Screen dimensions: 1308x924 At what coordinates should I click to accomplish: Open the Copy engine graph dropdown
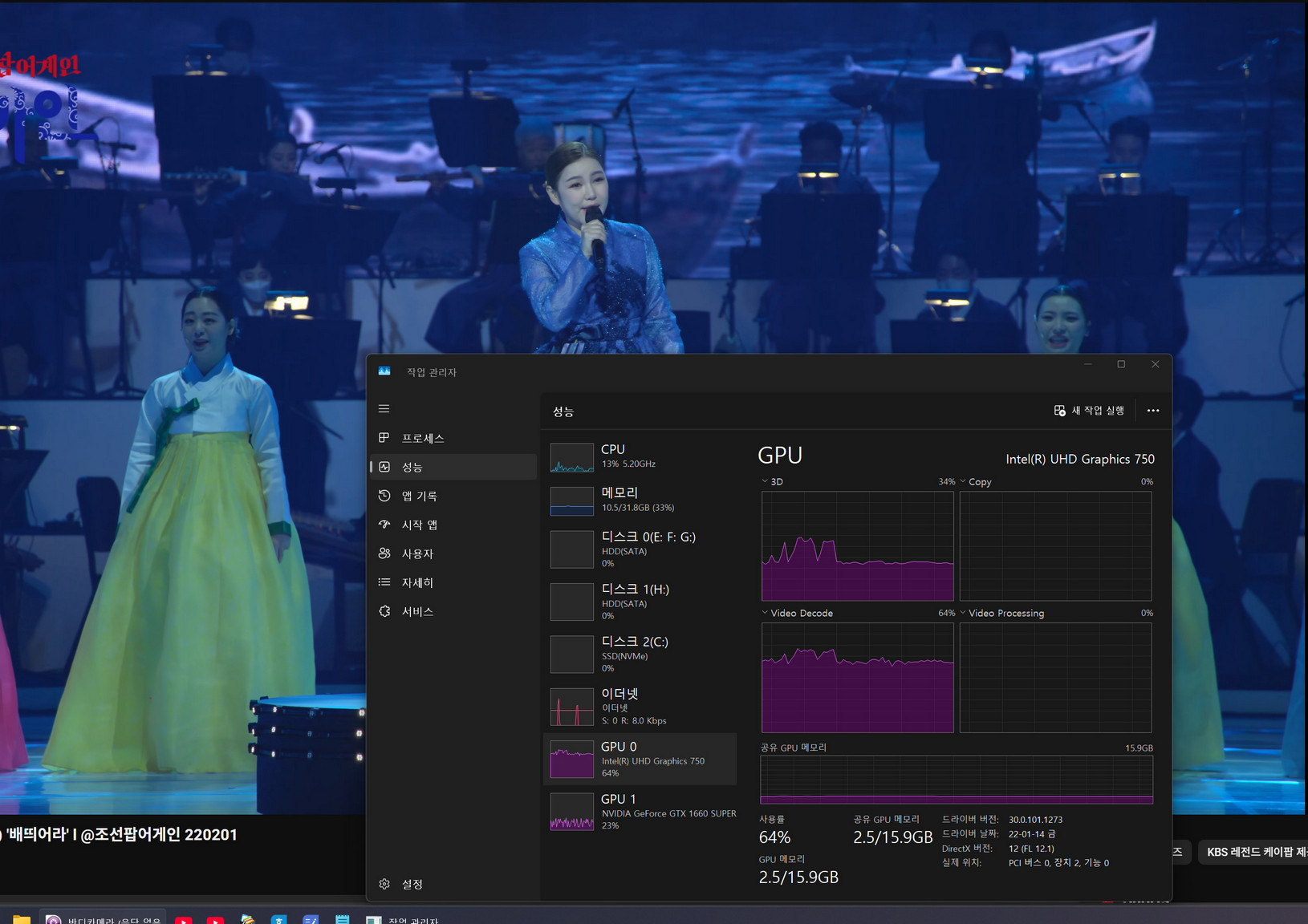[975, 482]
